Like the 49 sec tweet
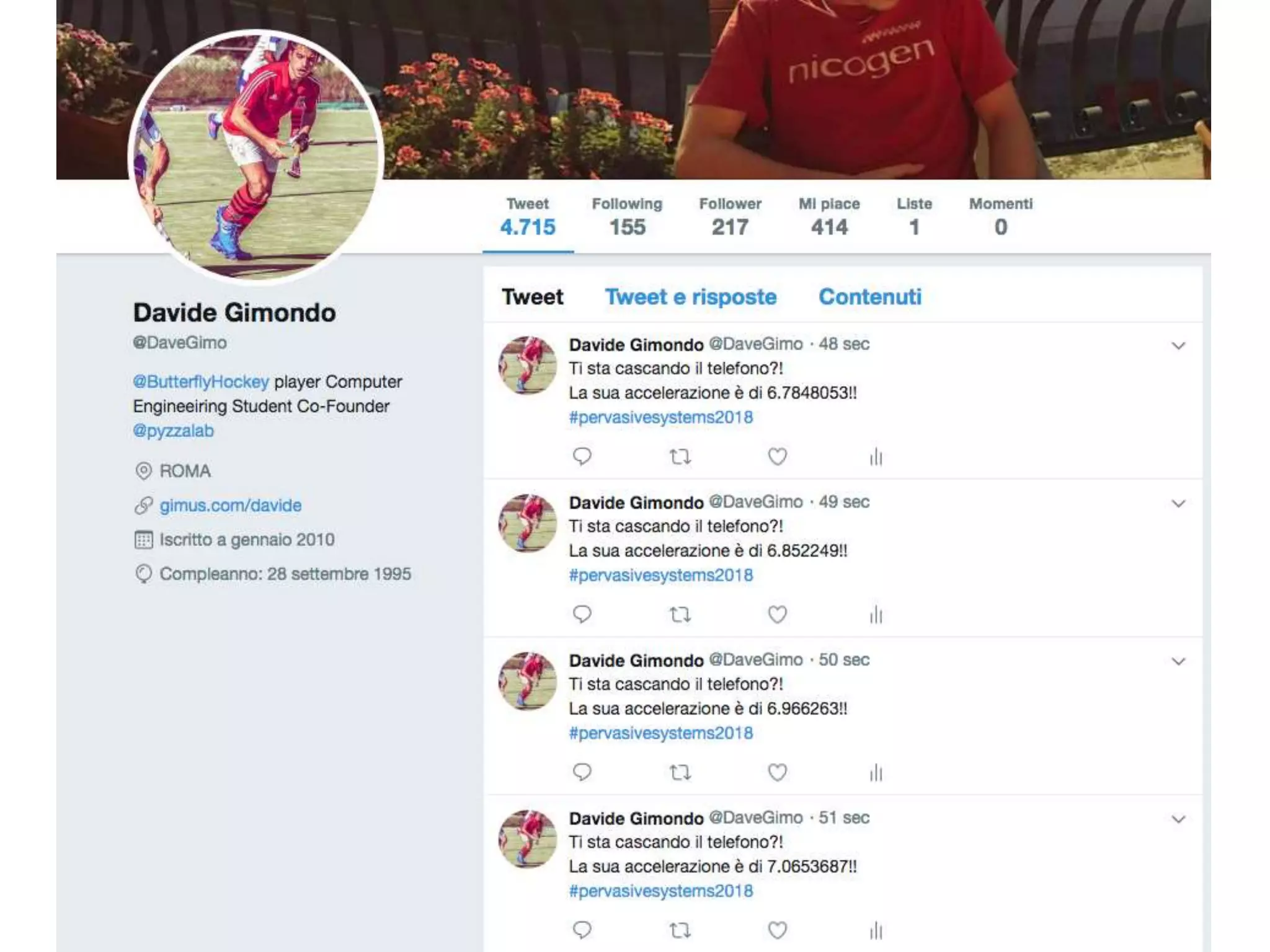The width and height of the screenshot is (1270, 952). pos(778,614)
